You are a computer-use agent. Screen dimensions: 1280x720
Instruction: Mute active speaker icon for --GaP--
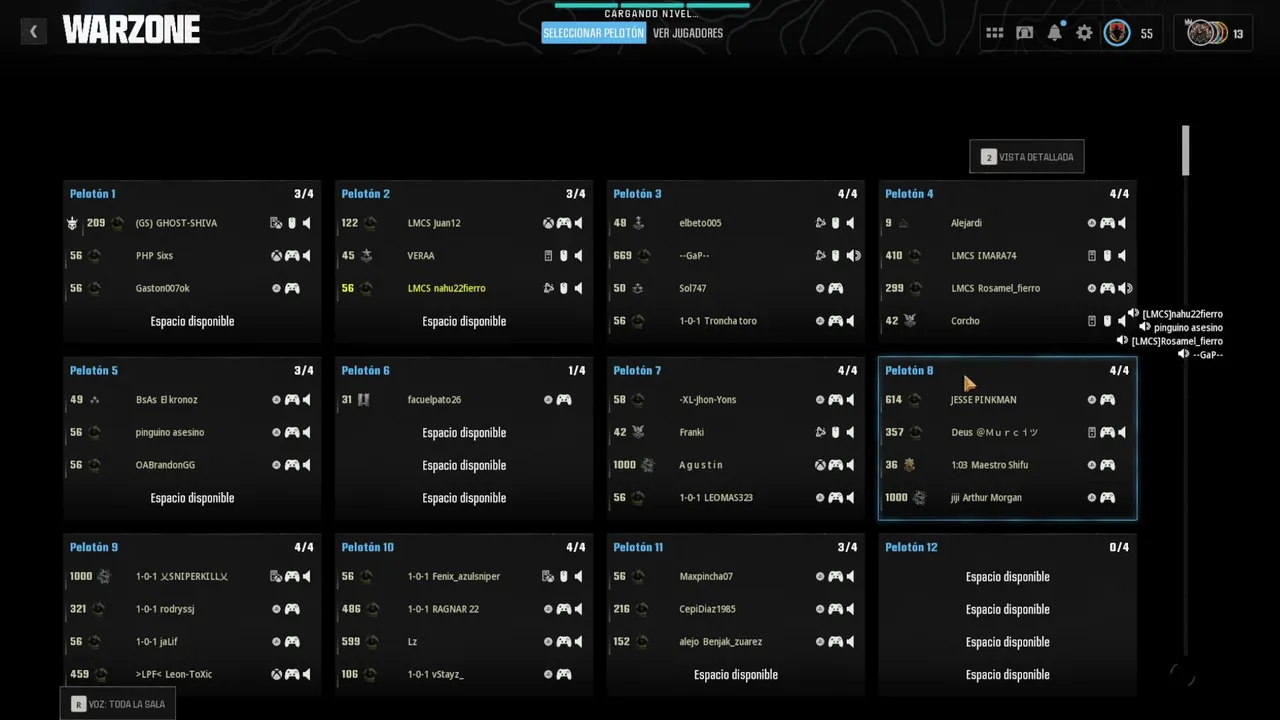(853, 256)
